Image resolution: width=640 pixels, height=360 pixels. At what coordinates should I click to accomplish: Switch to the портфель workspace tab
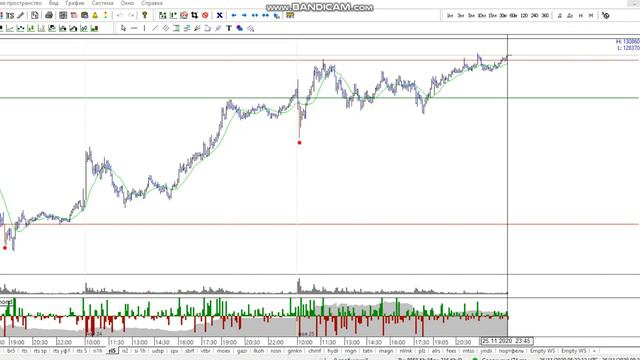point(511,351)
